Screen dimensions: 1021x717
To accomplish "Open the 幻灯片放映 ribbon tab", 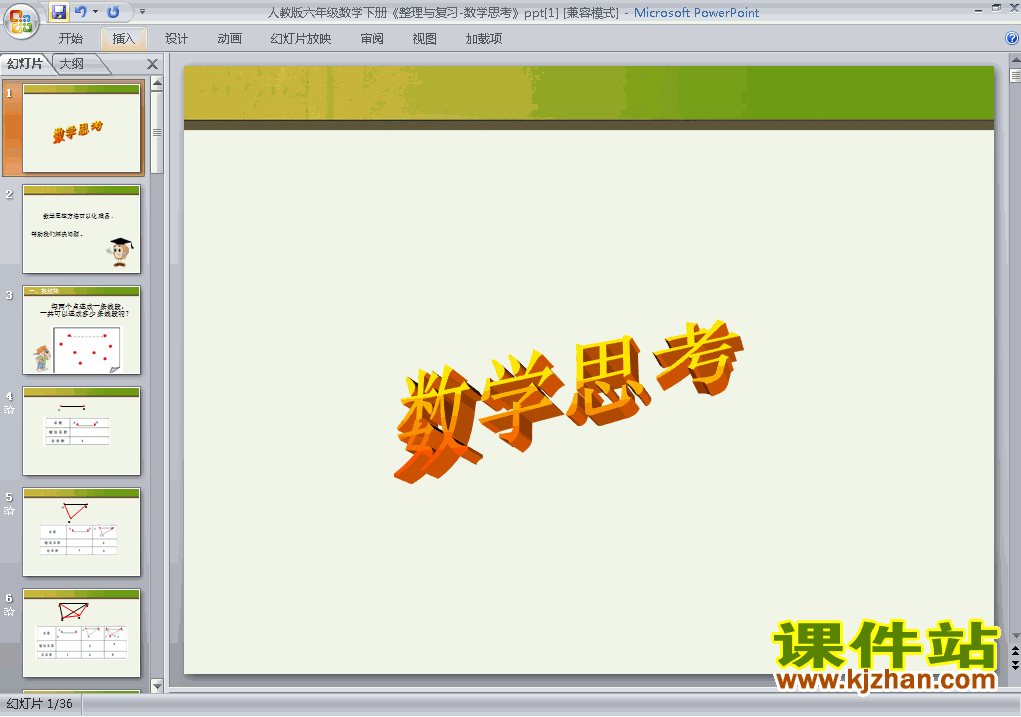I will pos(300,39).
